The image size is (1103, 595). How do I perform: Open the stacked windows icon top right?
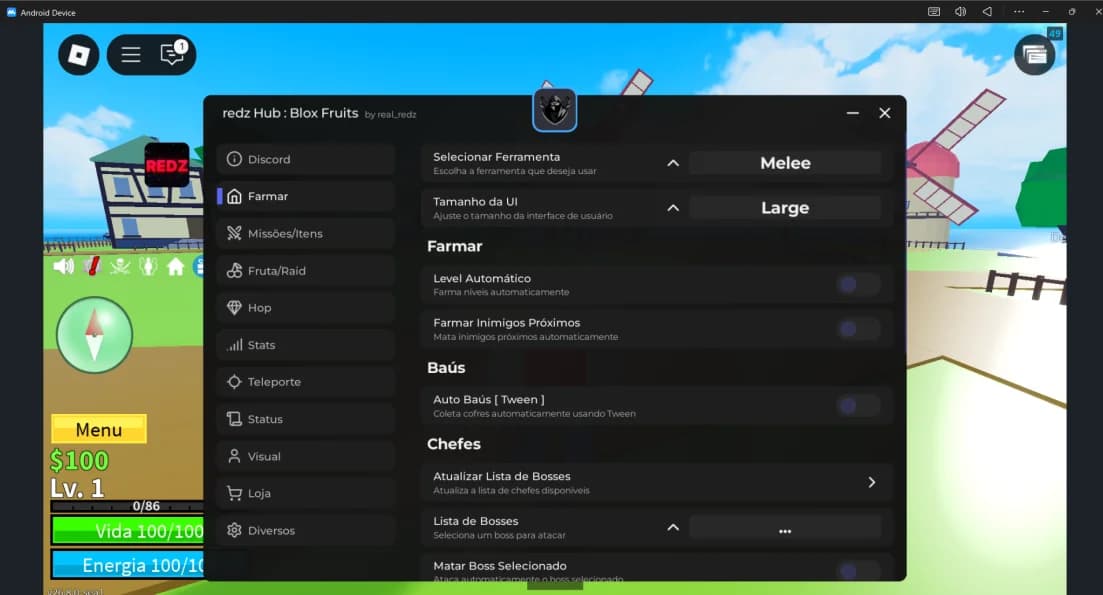point(1034,55)
